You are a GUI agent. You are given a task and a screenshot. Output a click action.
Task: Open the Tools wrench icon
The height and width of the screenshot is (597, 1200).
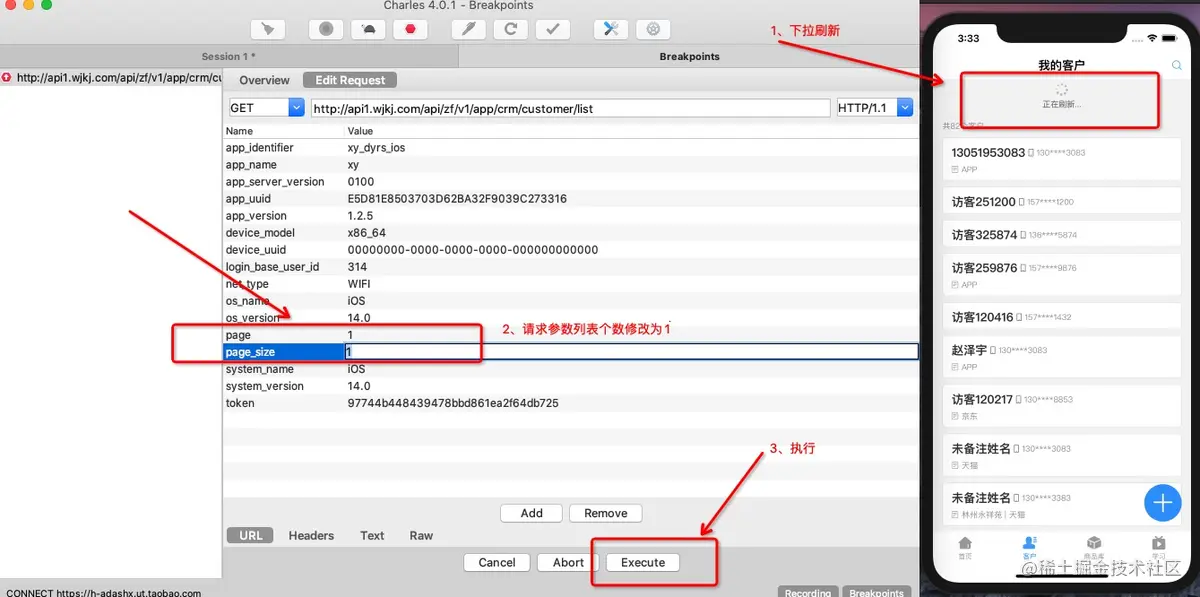611,29
